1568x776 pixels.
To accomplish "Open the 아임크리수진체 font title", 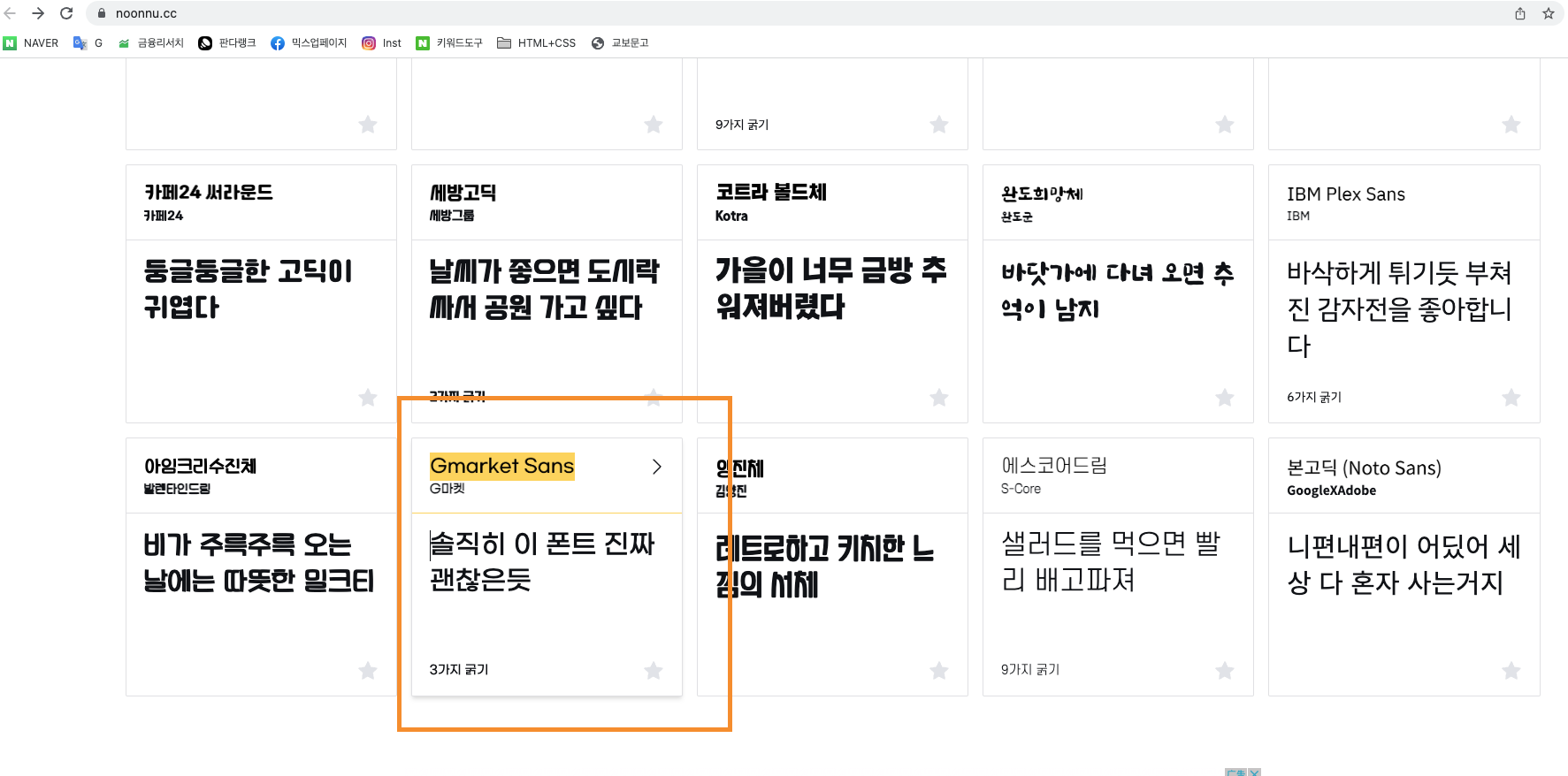I will (x=201, y=466).
